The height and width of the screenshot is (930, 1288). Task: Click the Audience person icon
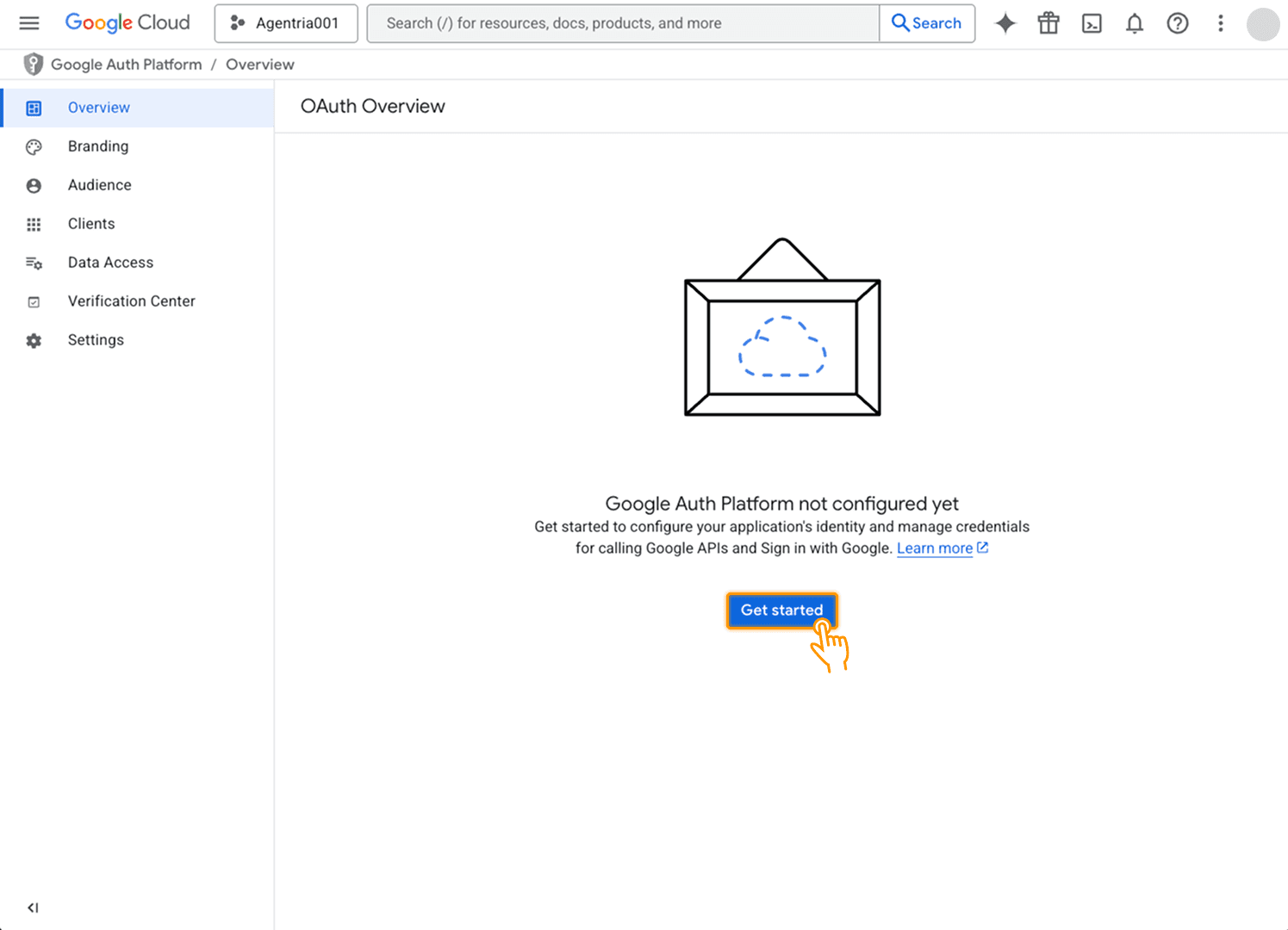click(34, 186)
